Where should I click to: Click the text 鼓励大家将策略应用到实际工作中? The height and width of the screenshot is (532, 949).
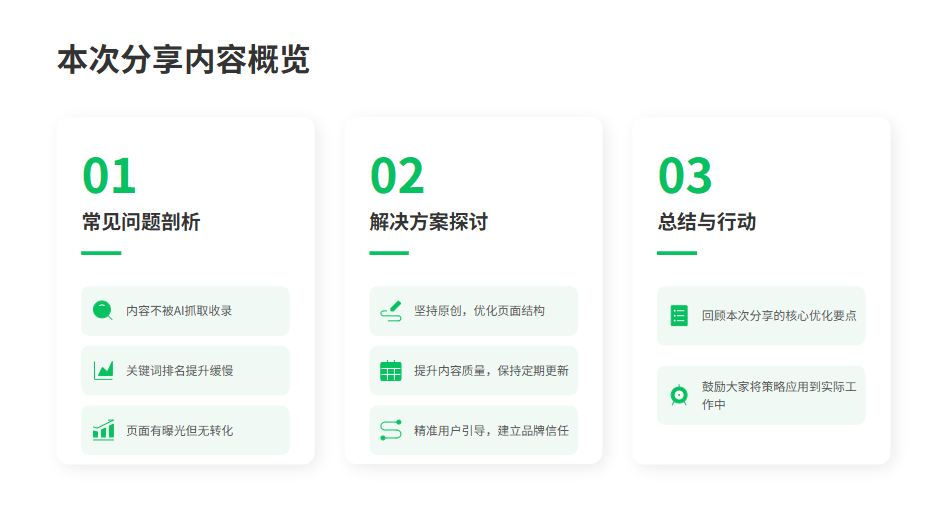779,395
